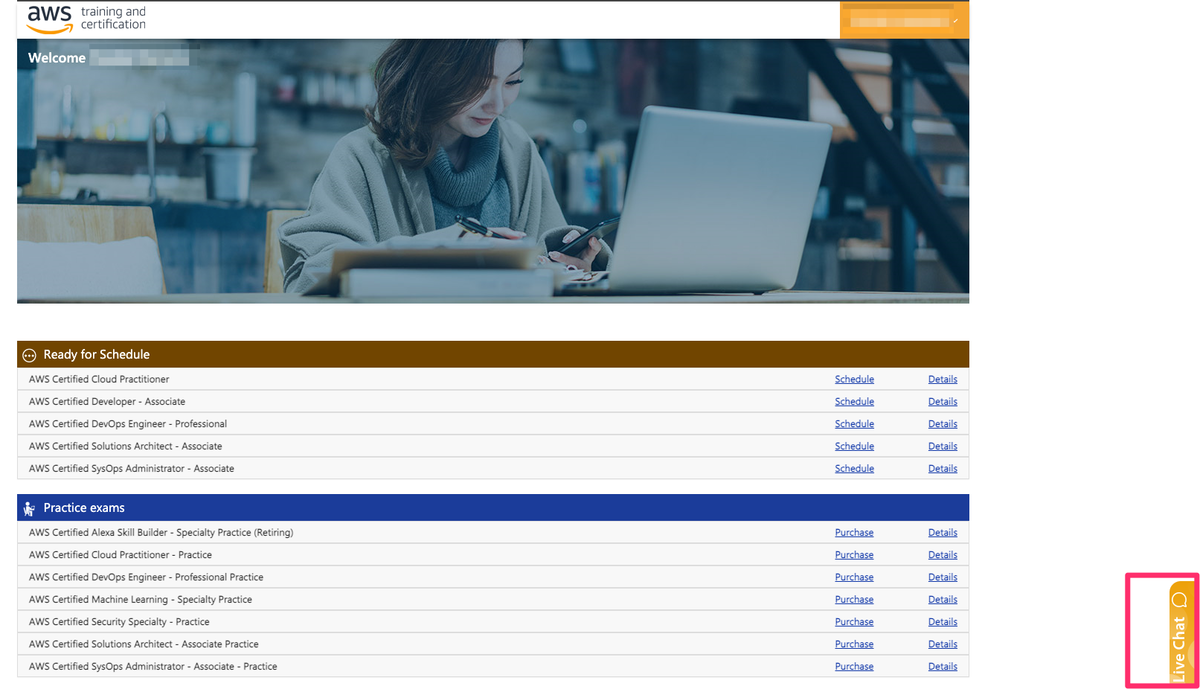Schedule the AWS Certified Developer - Associate exam
This screenshot has height=689, width=1200.
coord(854,402)
